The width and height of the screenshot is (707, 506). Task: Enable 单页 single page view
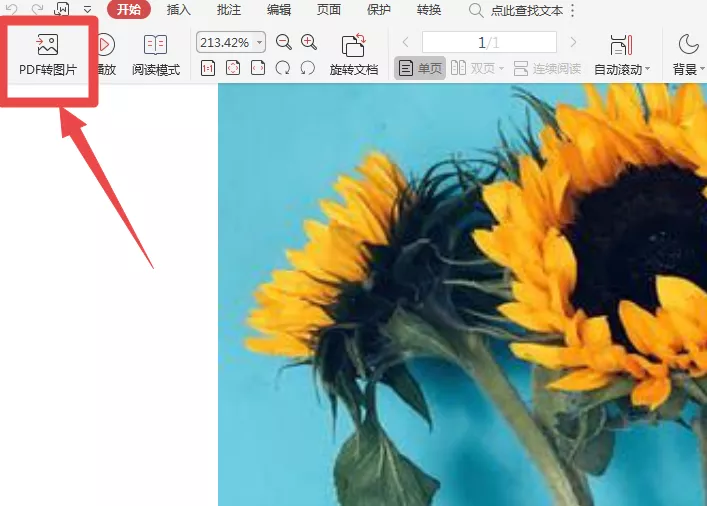420,69
